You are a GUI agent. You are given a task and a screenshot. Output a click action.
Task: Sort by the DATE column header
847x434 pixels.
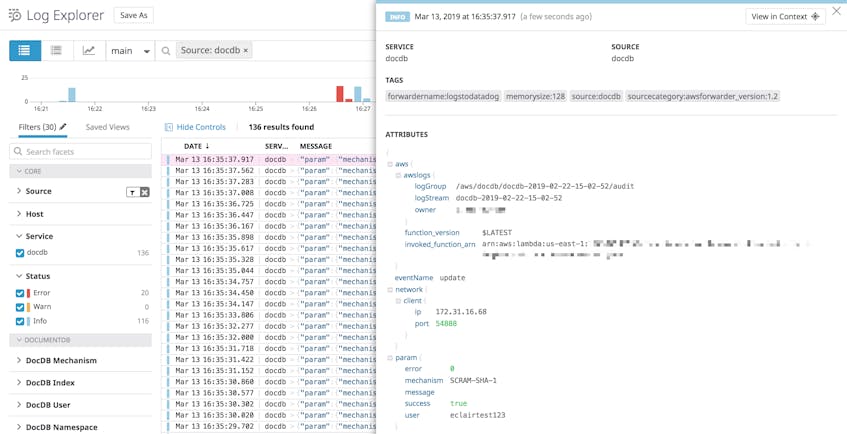(197, 146)
